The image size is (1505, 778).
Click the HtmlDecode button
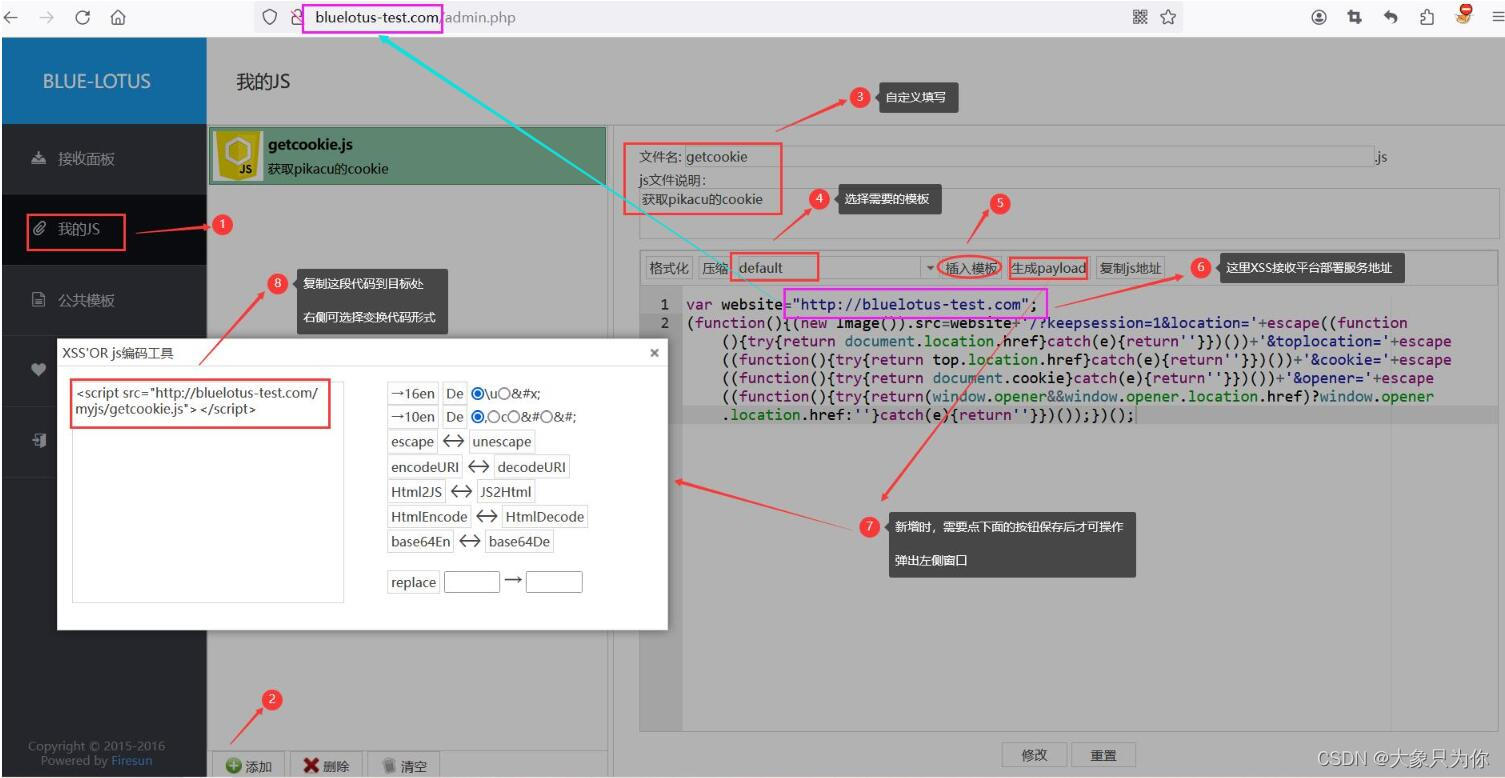pos(544,517)
